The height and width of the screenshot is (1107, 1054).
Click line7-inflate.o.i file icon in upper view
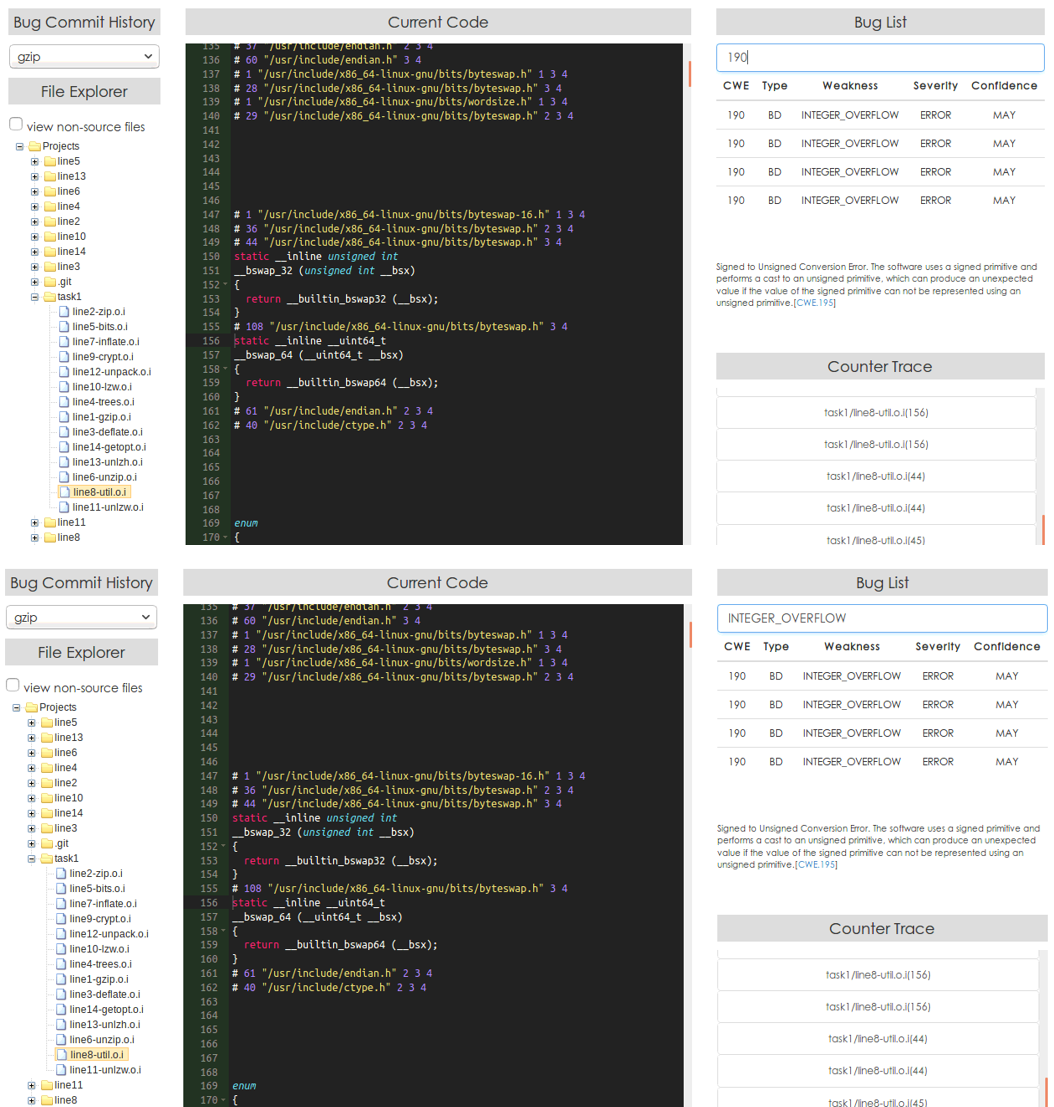pyautogui.click(x=64, y=342)
